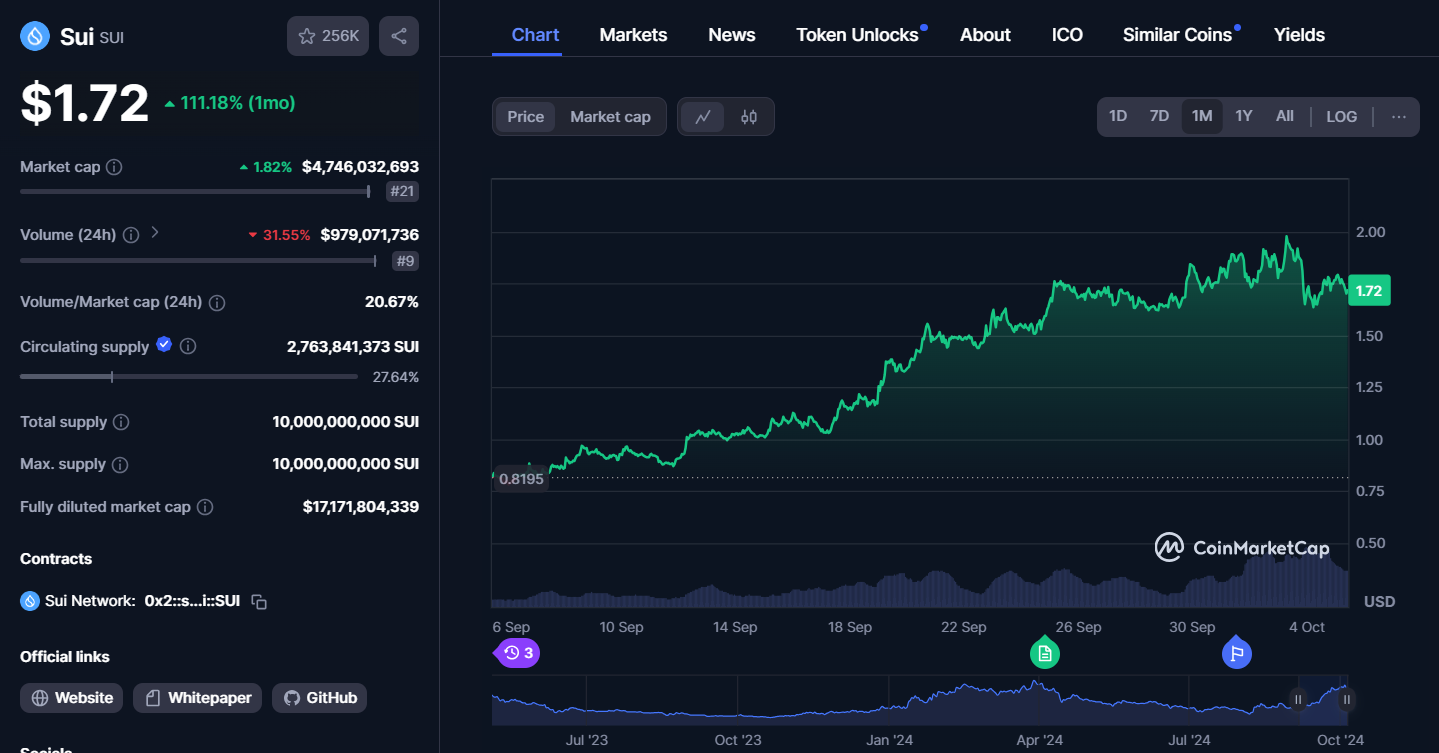Viewport: 1439px width, 753px height.
Task: Open the About tab
Action: click(985, 35)
